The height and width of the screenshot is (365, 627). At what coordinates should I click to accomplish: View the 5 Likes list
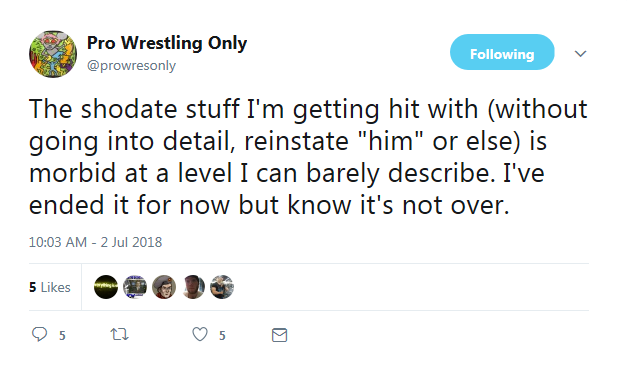(50, 287)
